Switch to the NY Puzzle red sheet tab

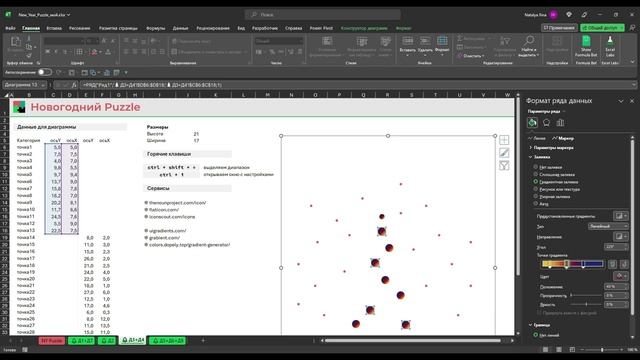pyautogui.click(x=52, y=340)
